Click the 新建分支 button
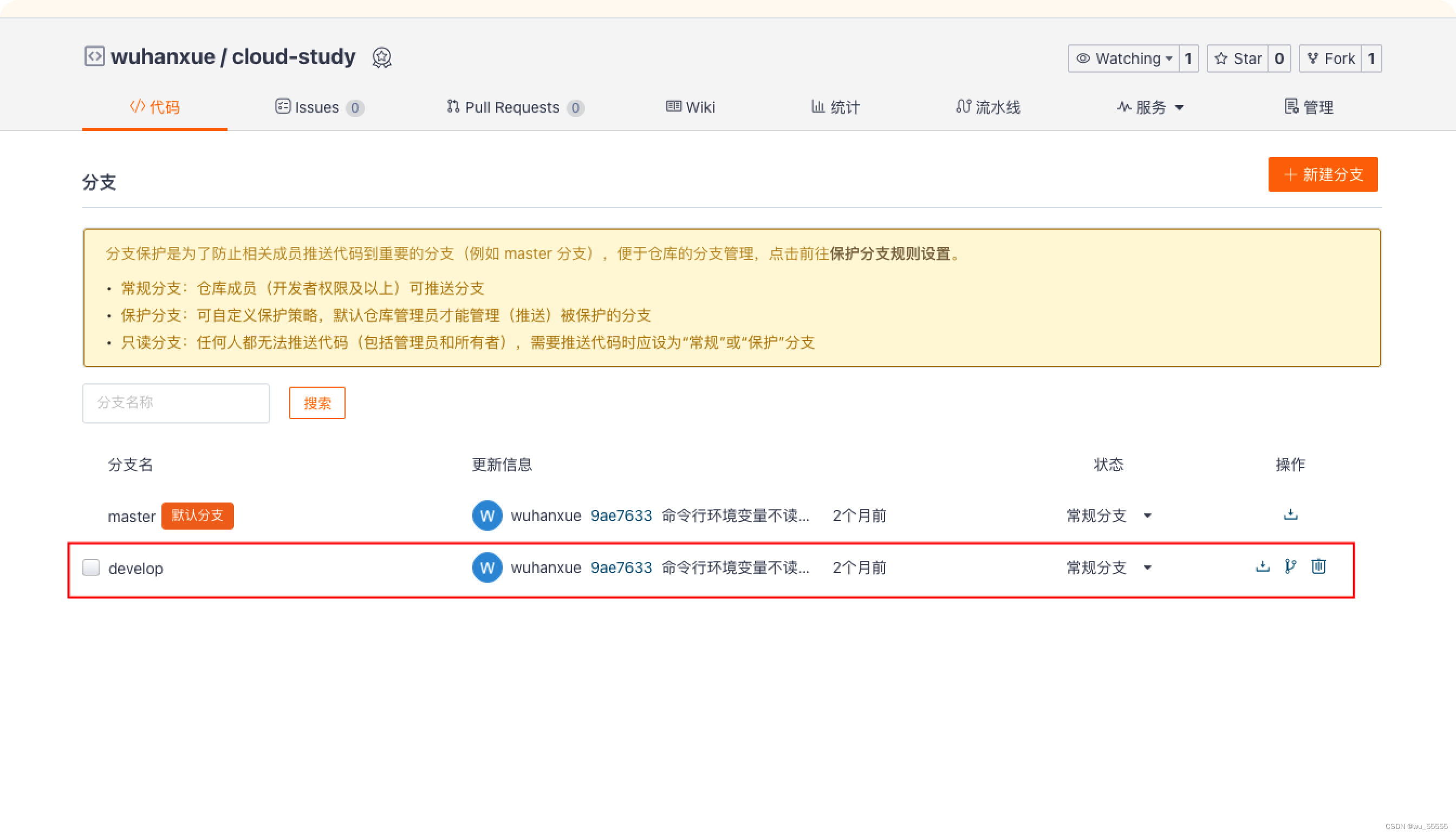This screenshot has height=835, width=1456. pos(1322,174)
